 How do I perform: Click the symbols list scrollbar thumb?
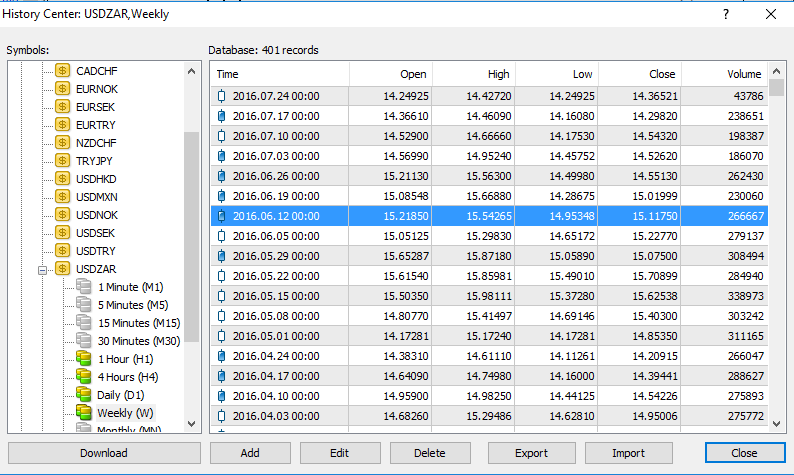191,236
